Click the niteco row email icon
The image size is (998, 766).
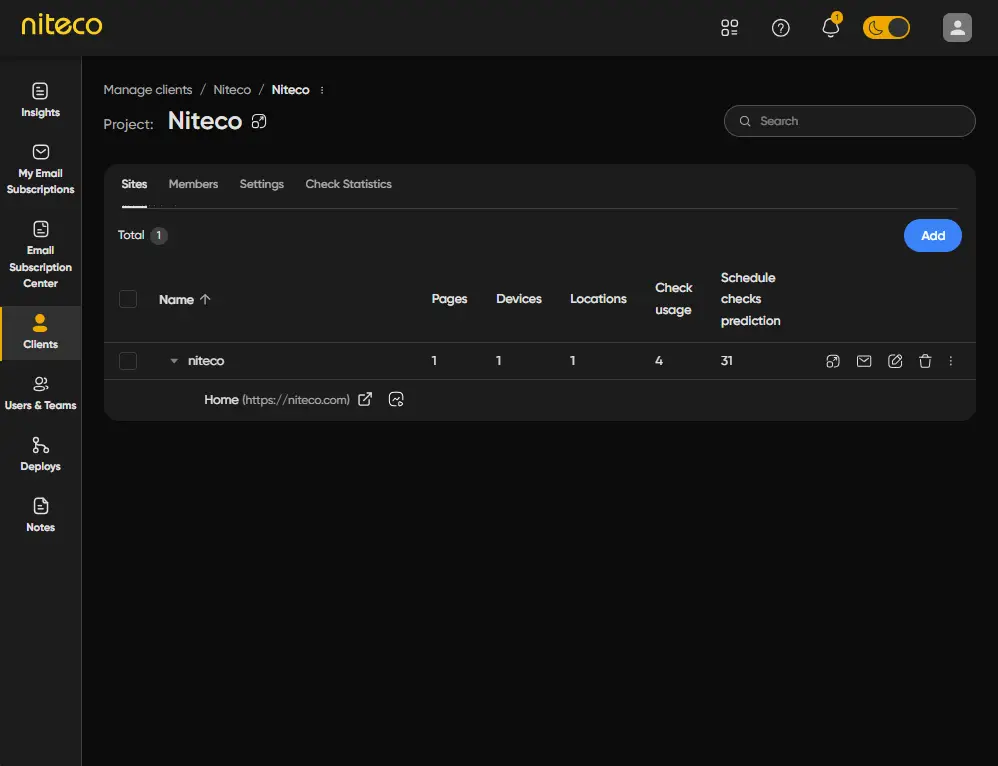pyautogui.click(x=864, y=361)
